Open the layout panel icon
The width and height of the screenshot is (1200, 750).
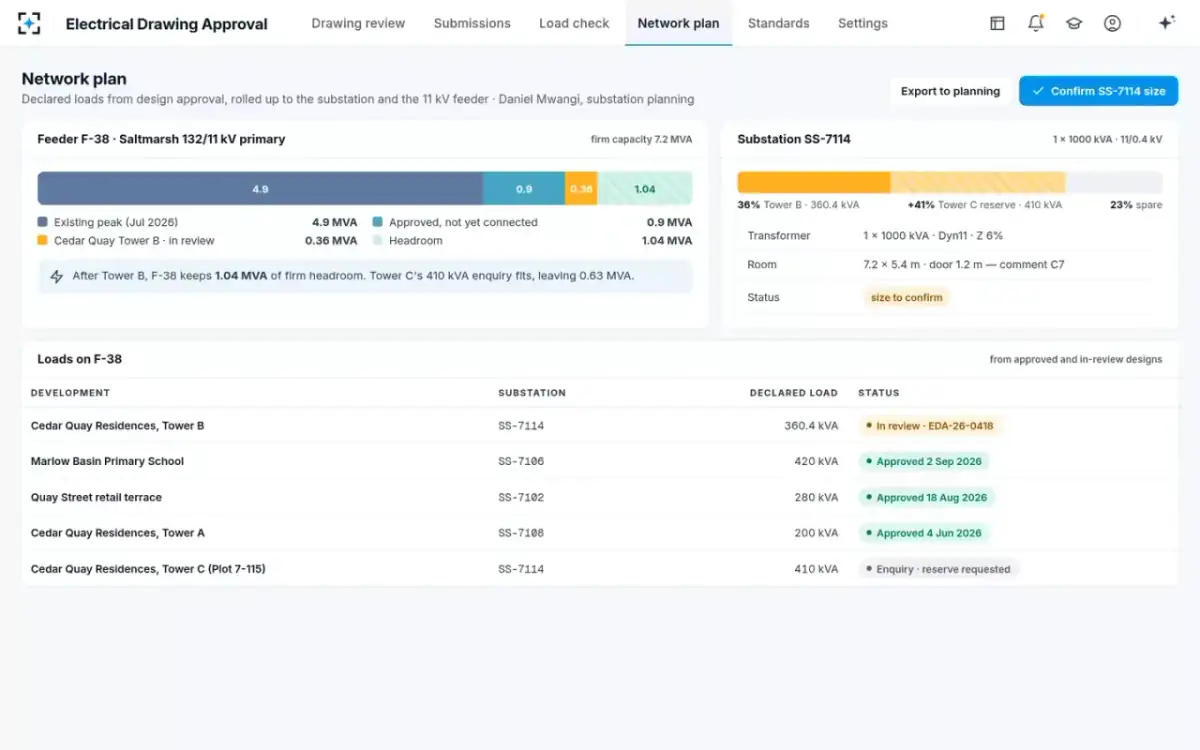tap(997, 23)
